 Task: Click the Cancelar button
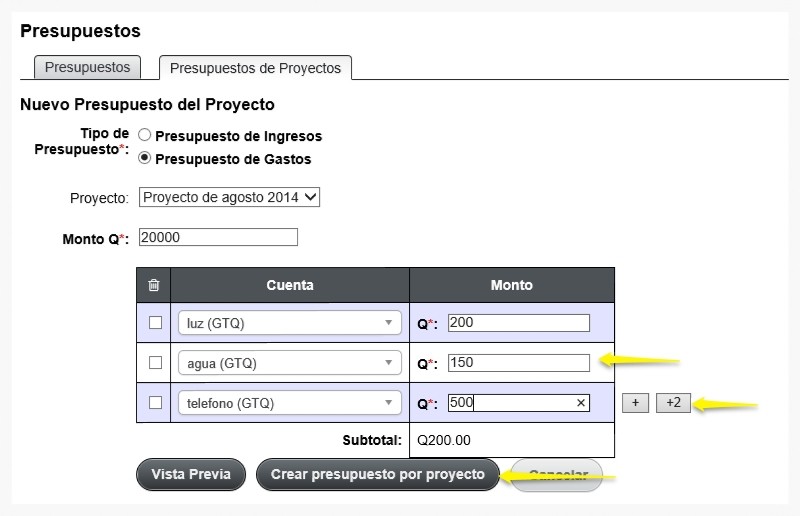click(558, 475)
